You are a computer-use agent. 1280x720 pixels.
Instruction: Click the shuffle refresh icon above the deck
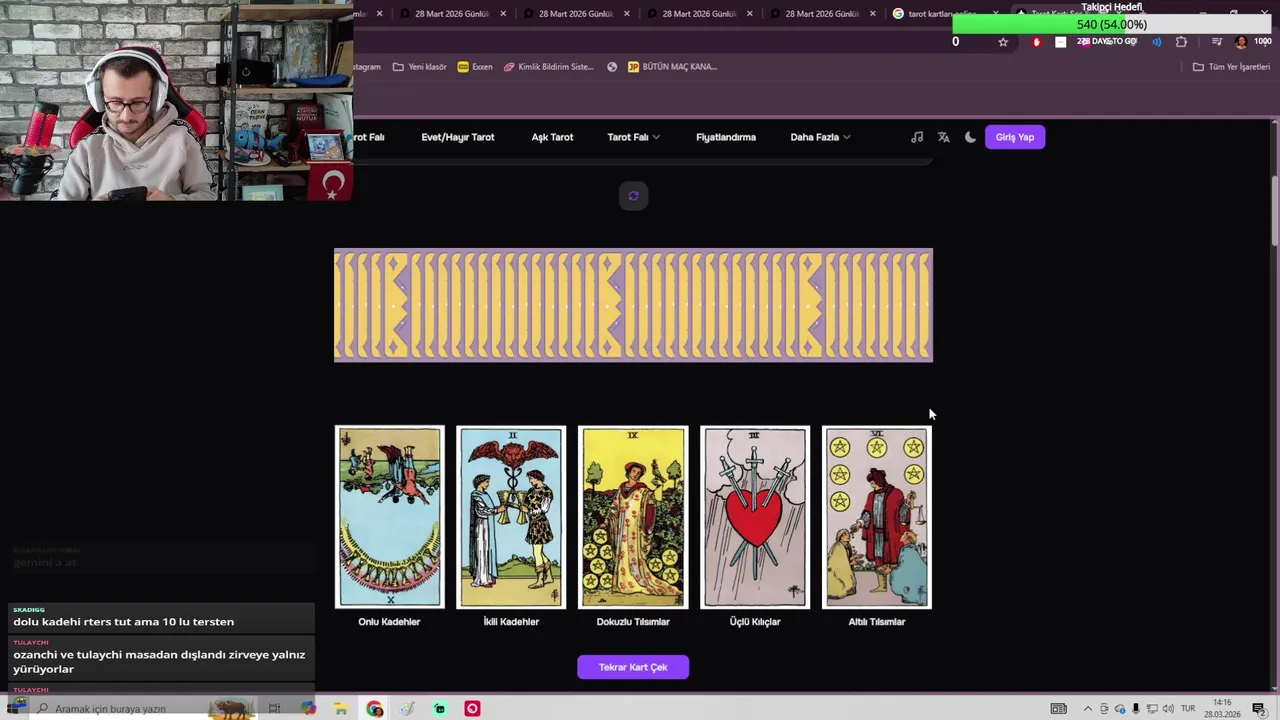point(633,196)
